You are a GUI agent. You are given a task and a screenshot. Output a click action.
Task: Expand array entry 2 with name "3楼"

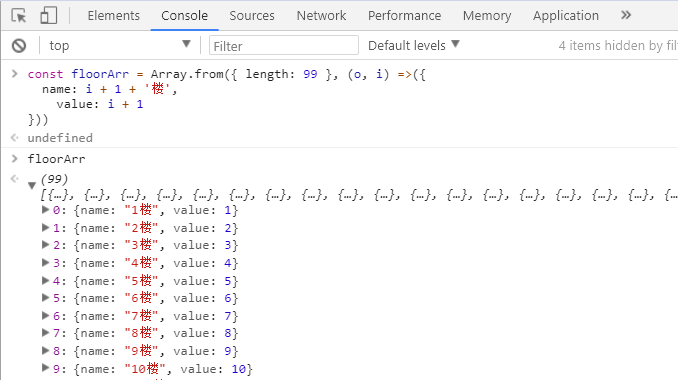coord(45,245)
